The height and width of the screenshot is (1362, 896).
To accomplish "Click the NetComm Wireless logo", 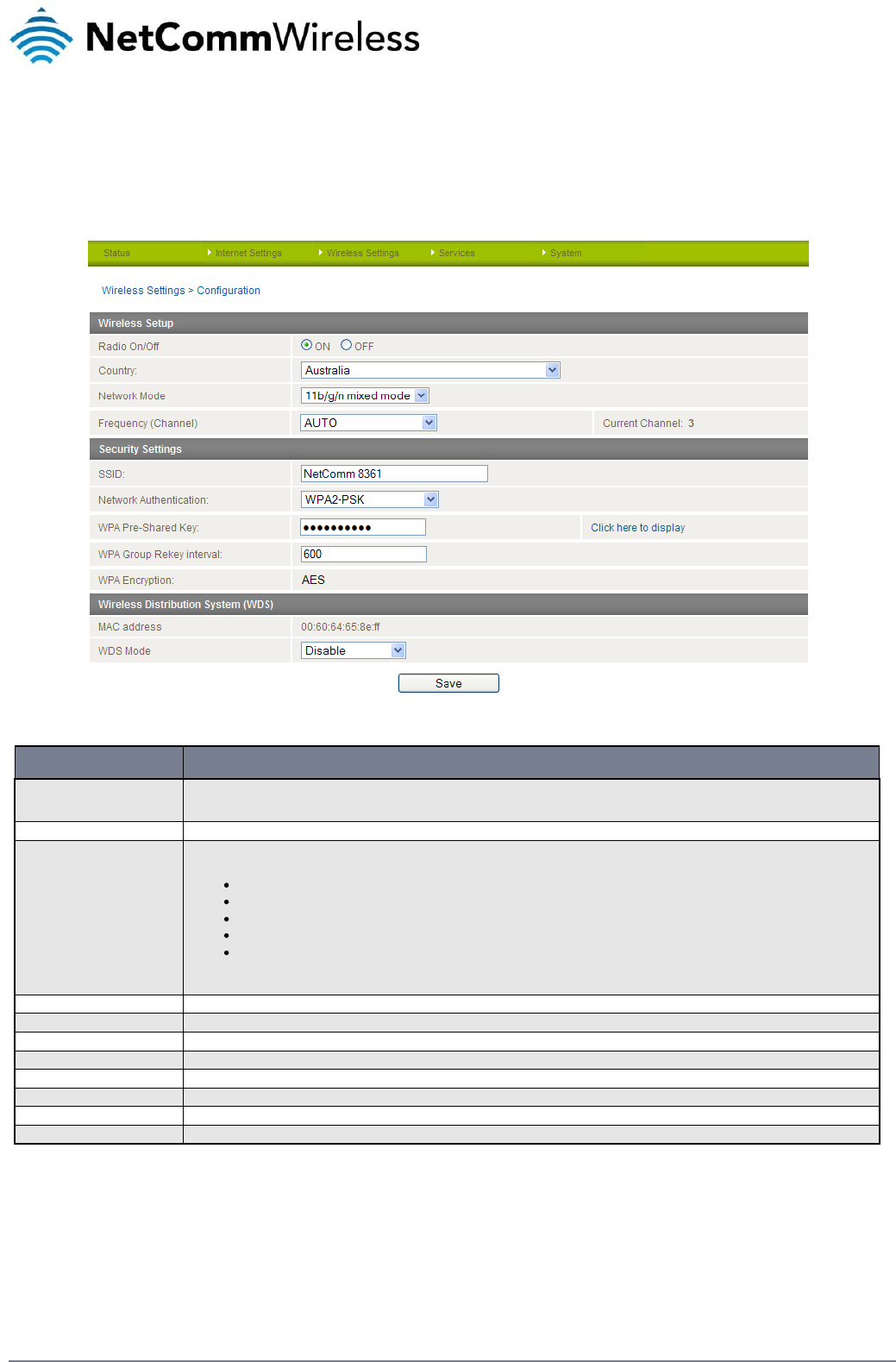I will coord(214,36).
